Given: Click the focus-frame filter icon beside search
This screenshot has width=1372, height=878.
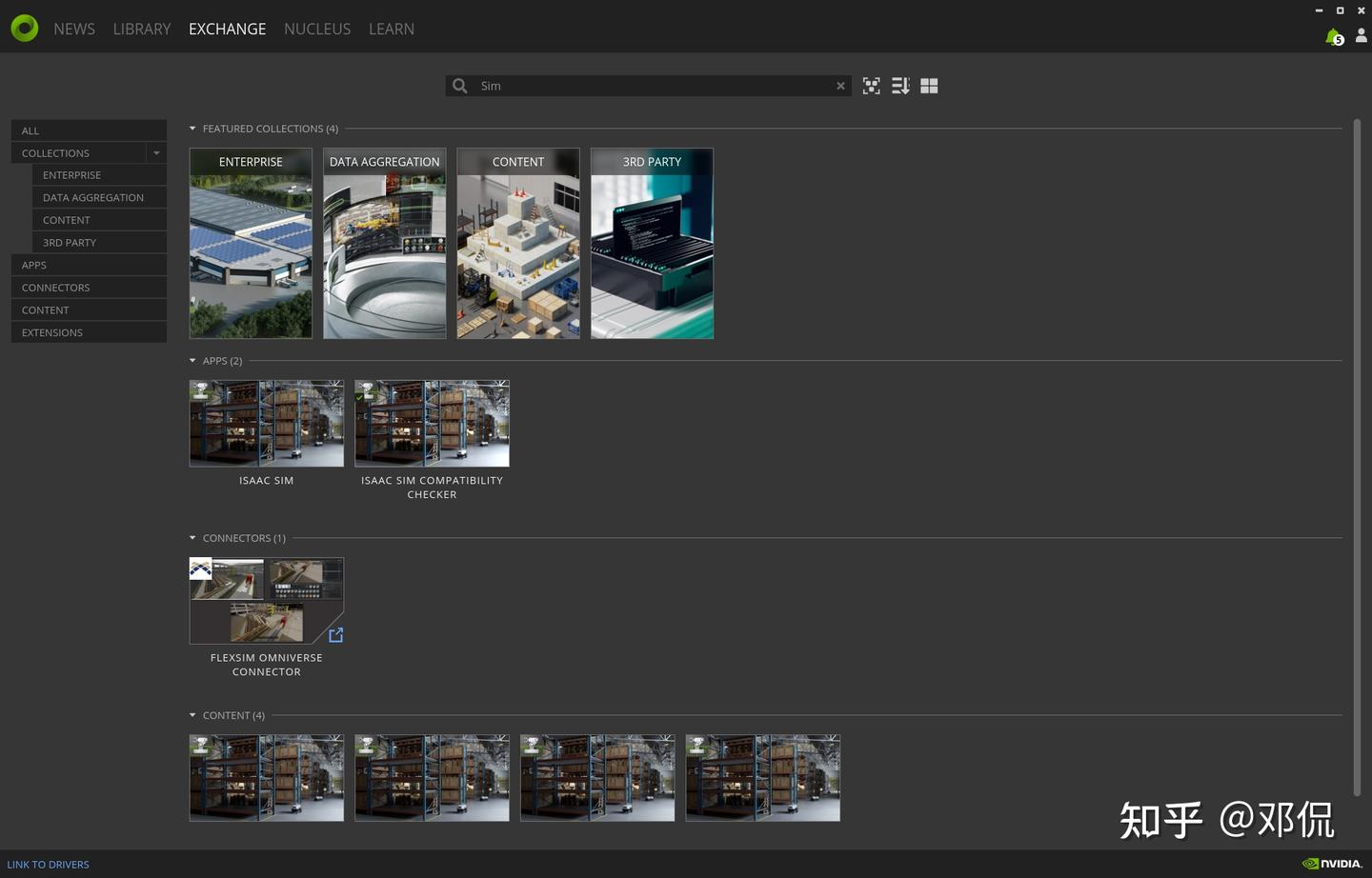Looking at the screenshot, I should tap(871, 86).
